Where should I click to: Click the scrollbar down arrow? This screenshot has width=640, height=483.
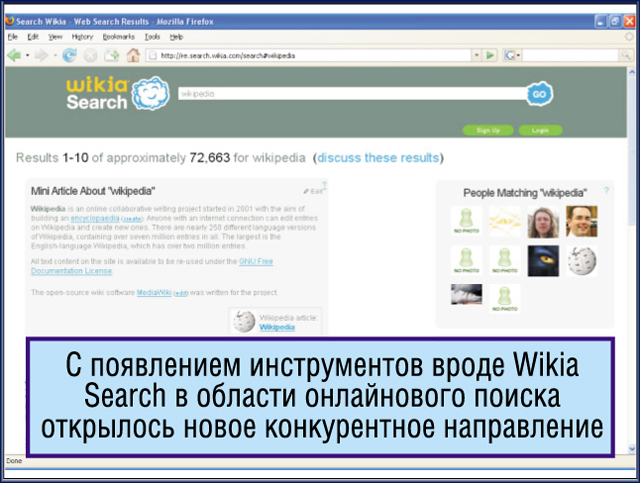[x=632, y=449]
